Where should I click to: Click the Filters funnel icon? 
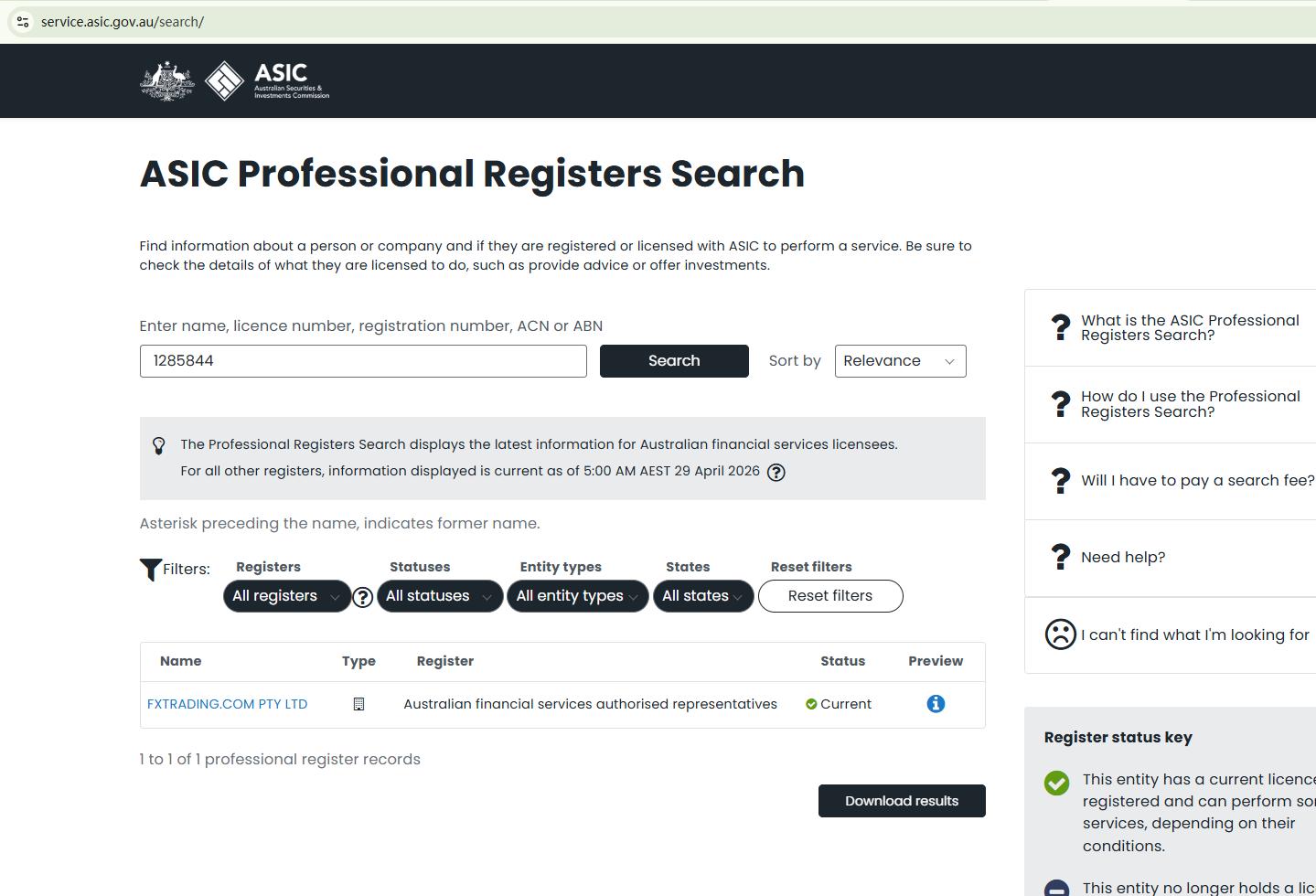[x=151, y=570]
